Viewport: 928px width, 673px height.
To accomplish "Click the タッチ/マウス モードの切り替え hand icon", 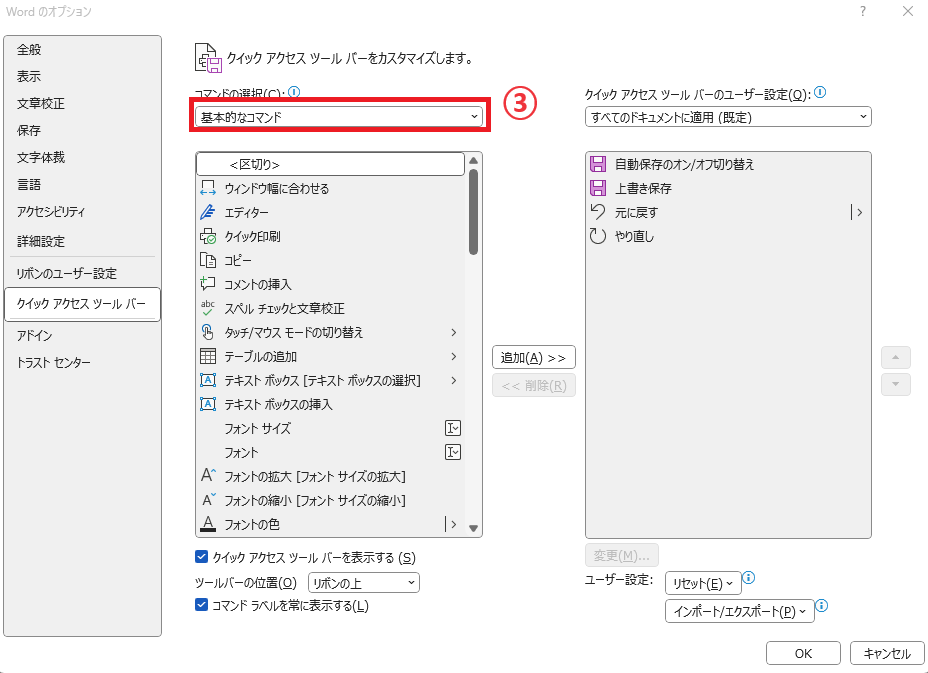I will 208,332.
